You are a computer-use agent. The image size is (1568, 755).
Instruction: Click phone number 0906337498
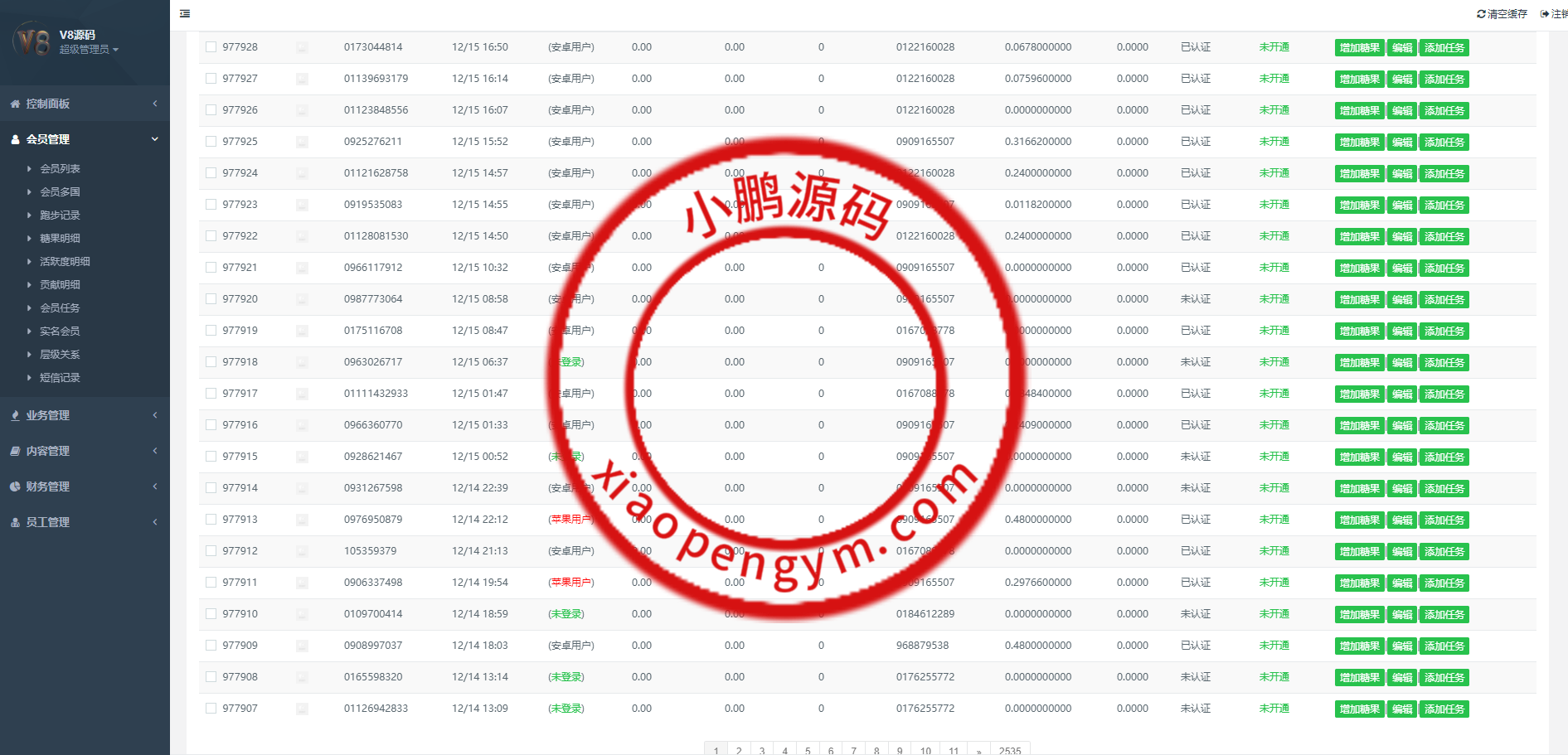coord(373,583)
